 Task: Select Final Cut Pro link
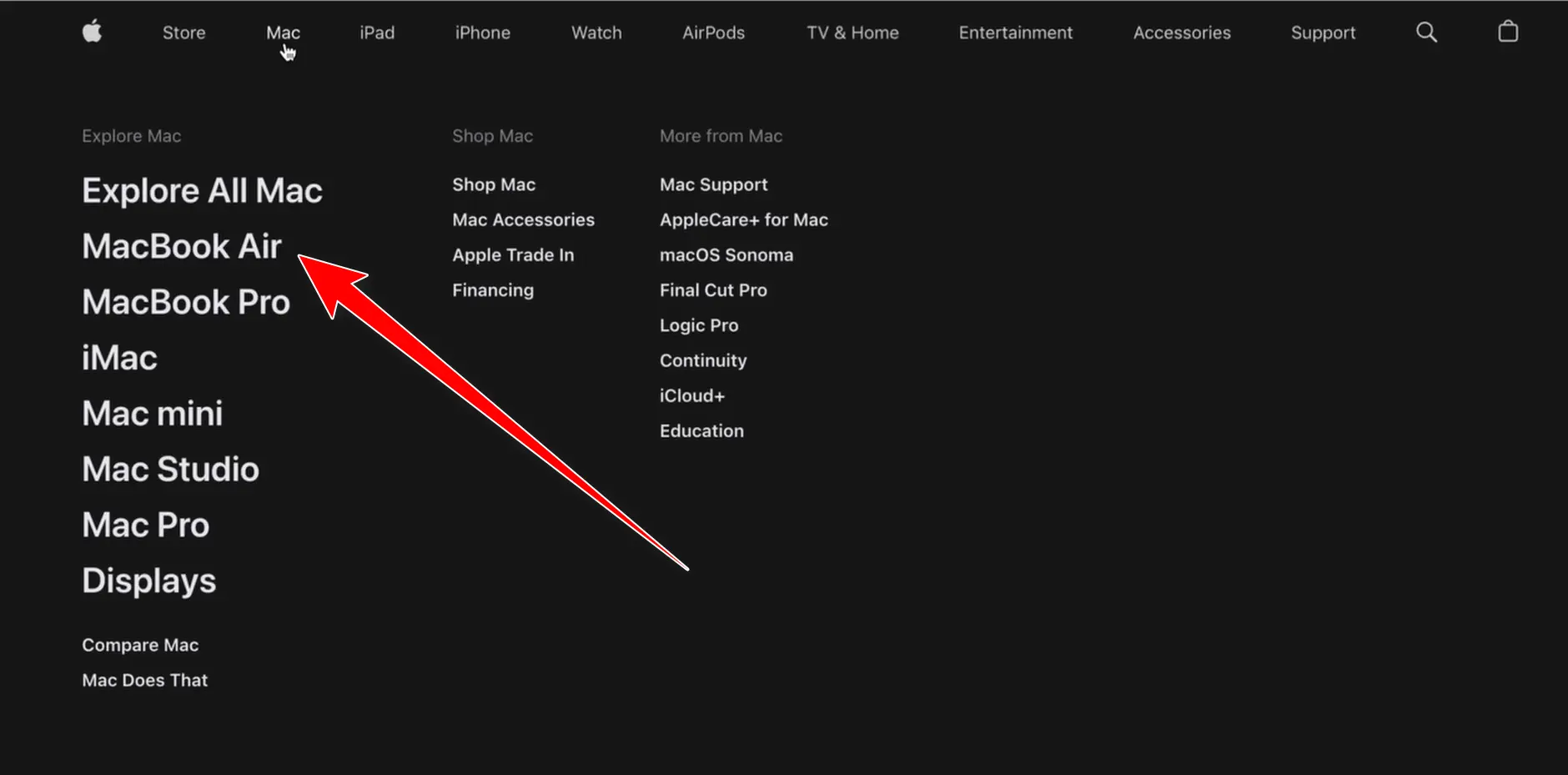click(x=713, y=290)
